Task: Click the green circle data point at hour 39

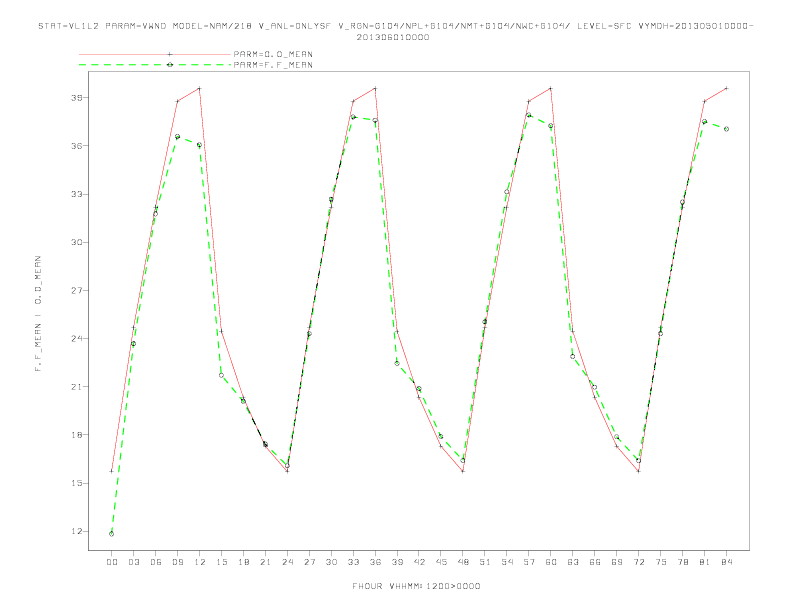Action: tap(397, 364)
